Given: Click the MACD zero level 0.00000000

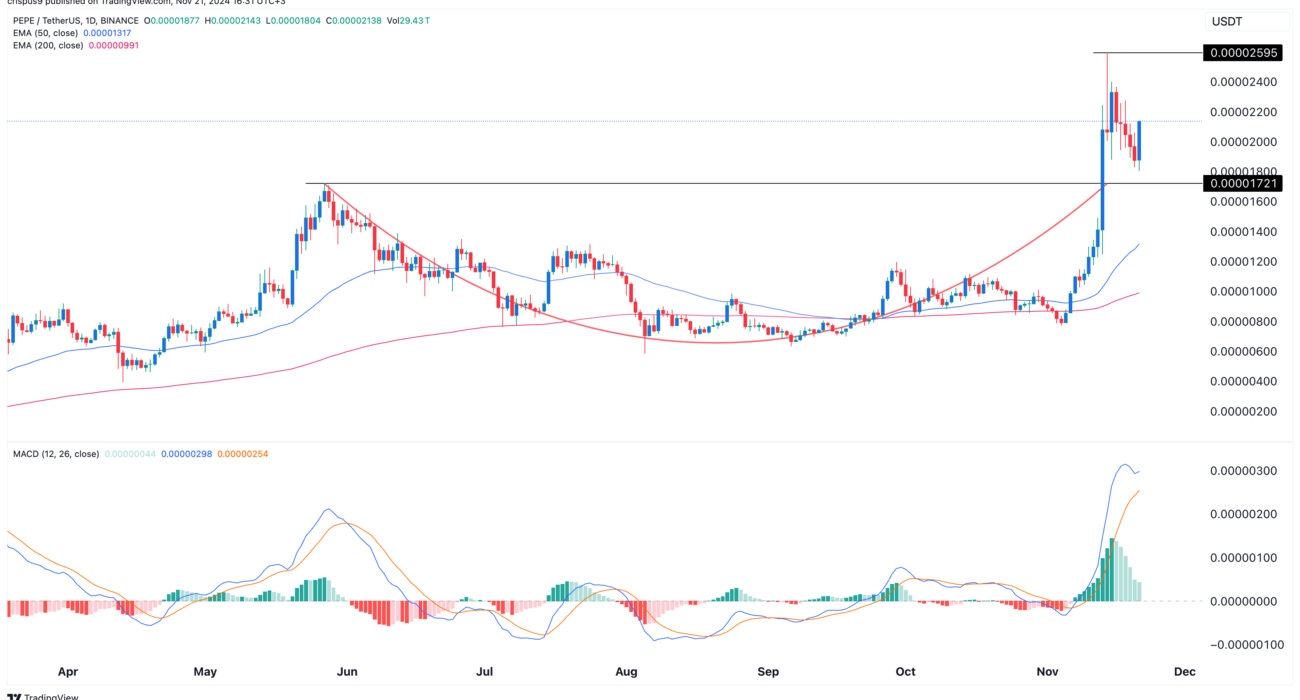Looking at the screenshot, I should [1242, 601].
